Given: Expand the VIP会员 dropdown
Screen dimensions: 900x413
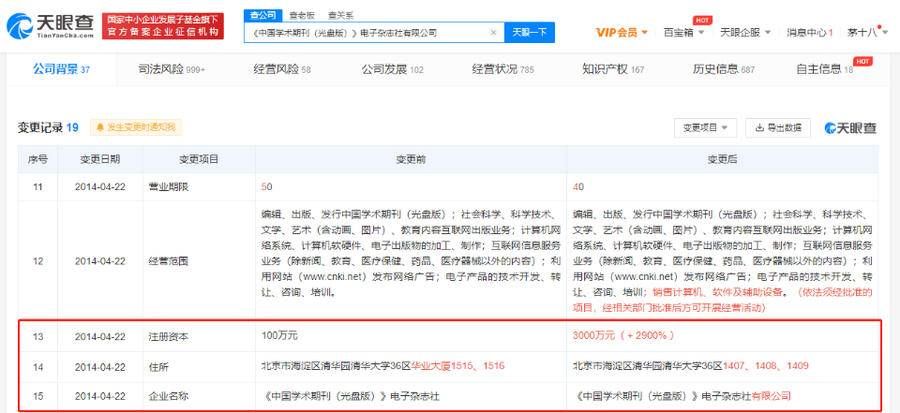Looking at the screenshot, I should click(622, 32).
